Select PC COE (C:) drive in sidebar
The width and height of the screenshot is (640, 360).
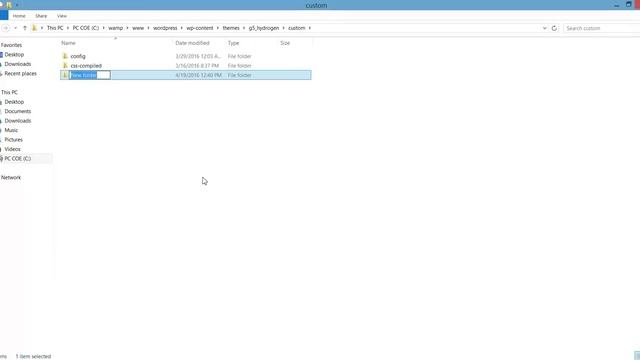18,159
